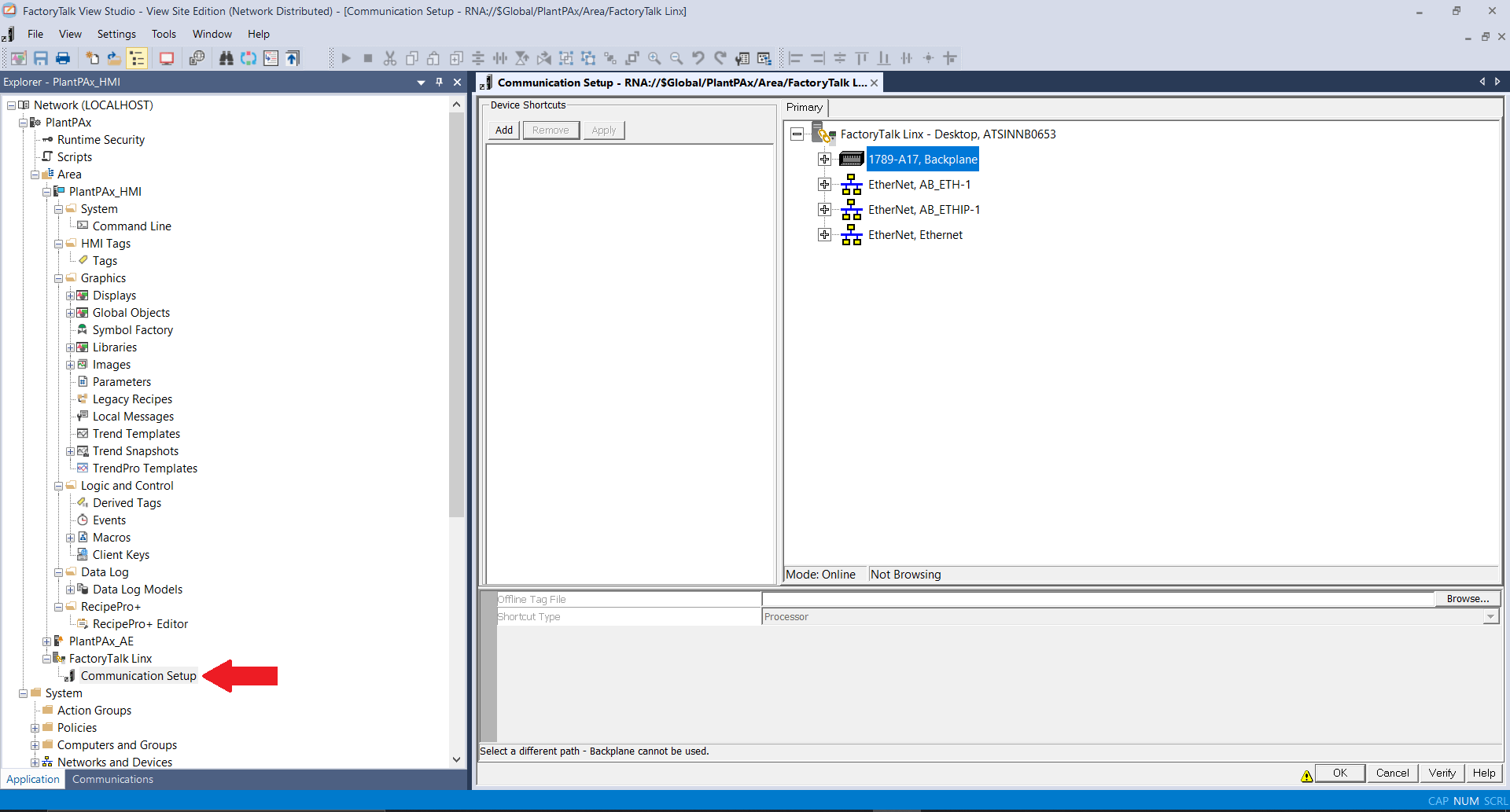
Task: Click the Play test display icon
Action: point(346,58)
